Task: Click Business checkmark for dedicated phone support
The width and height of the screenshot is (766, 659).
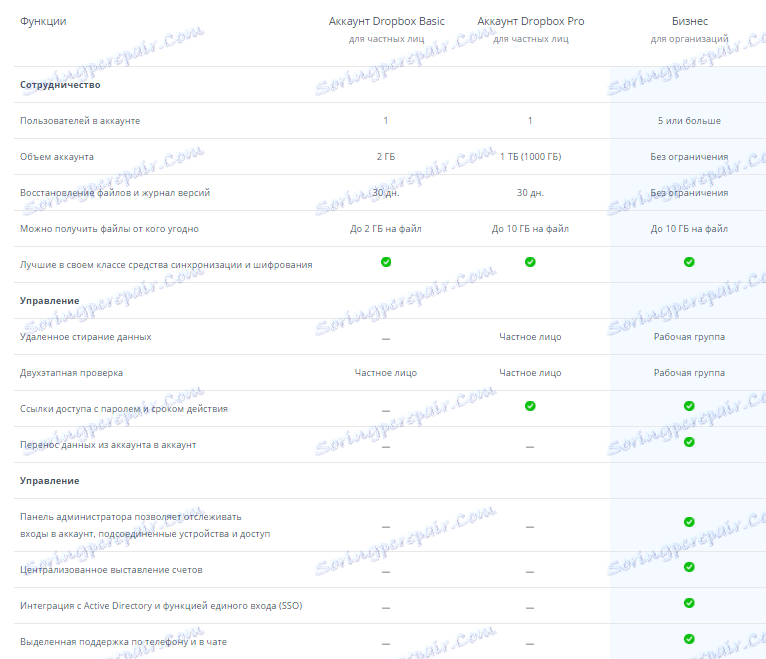Action: (689, 639)
